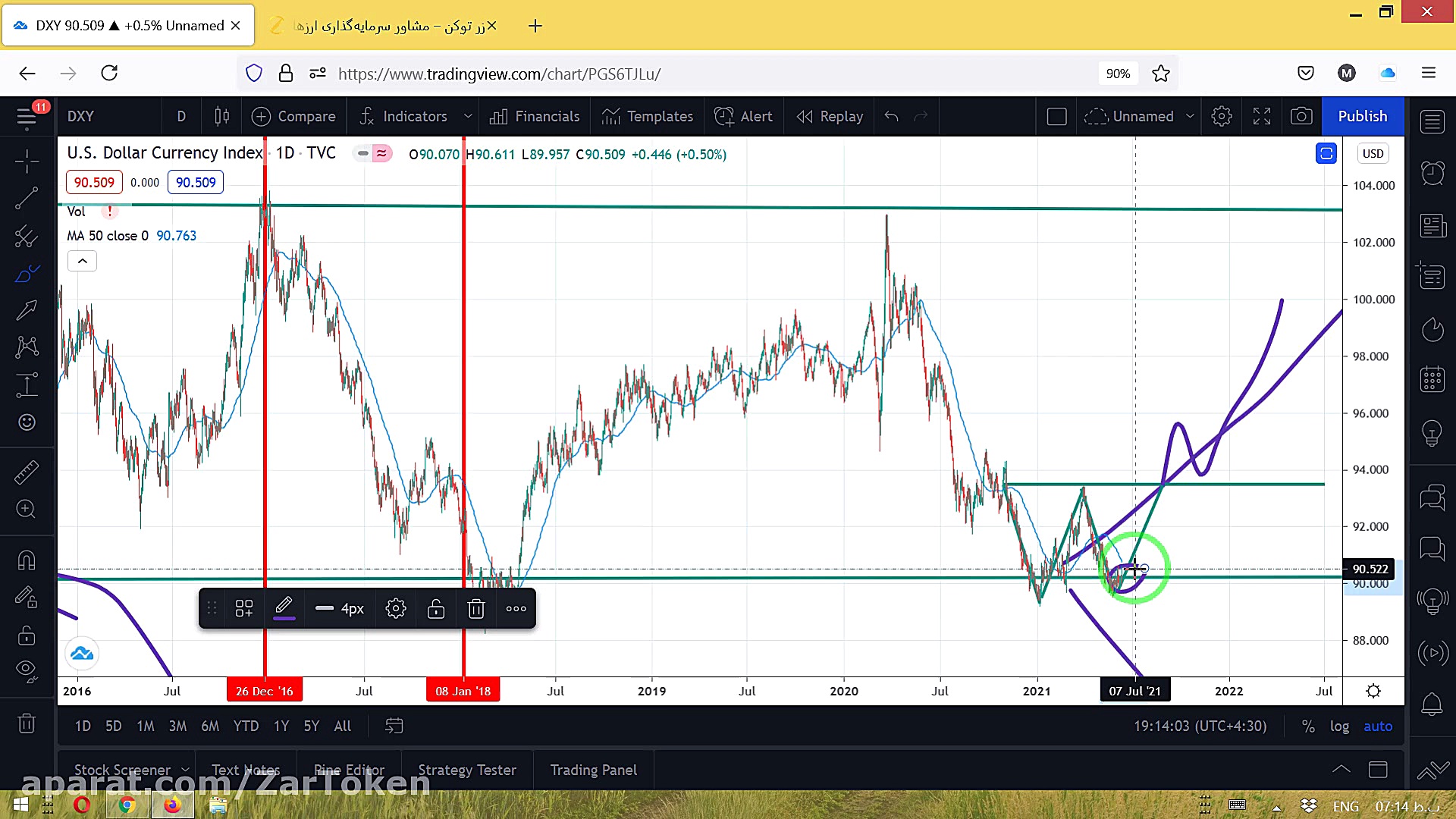Image resolution: width=1456 pixels, height=819 pixels.
Task: Open time axis settings gear
Action: coord(1373,691)
